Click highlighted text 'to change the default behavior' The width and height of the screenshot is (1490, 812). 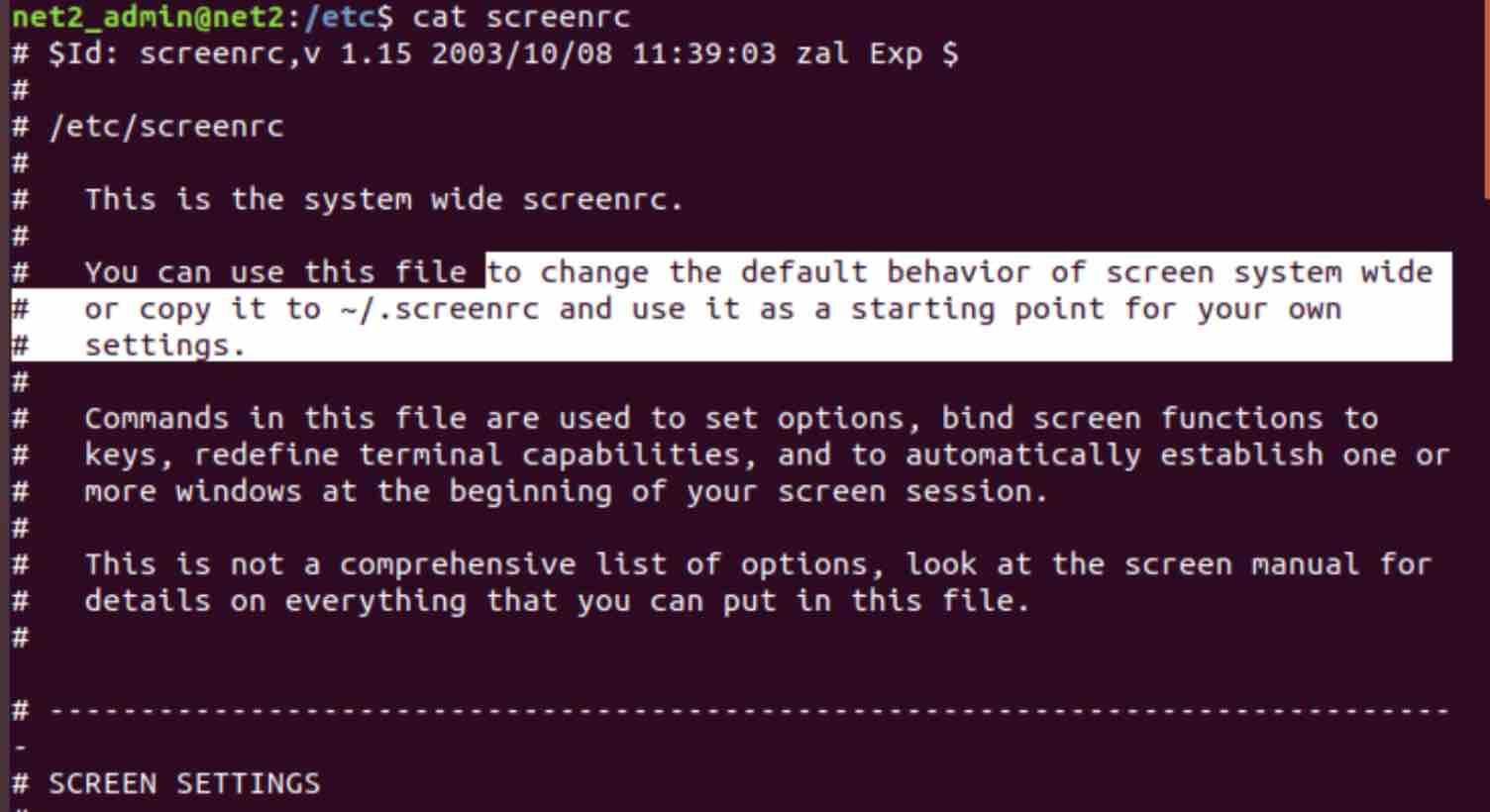pyautogui.click(x=758, y=272)
